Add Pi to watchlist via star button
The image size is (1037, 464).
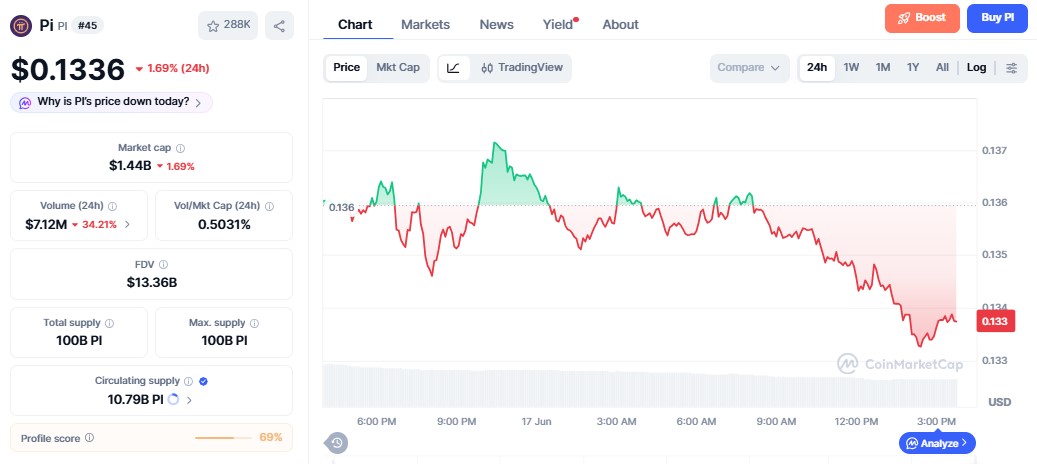[228, 26]
